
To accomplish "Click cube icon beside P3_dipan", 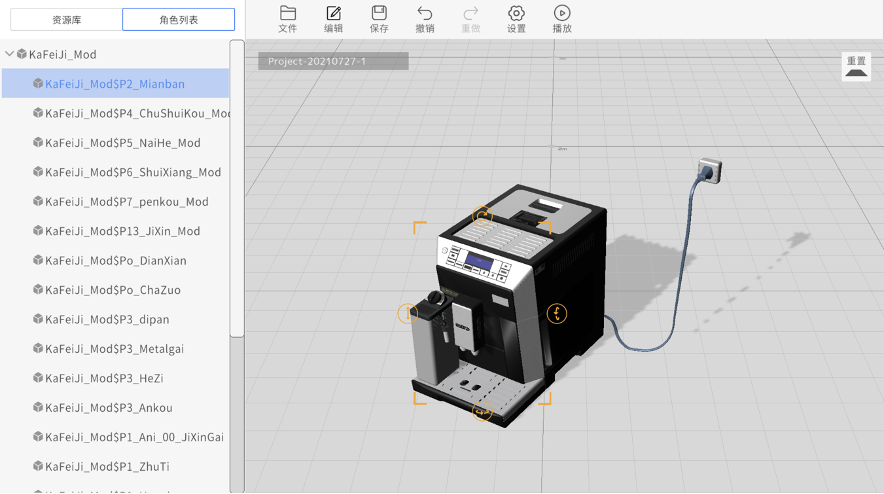I will pyautogui.click(x=38, y=319).
